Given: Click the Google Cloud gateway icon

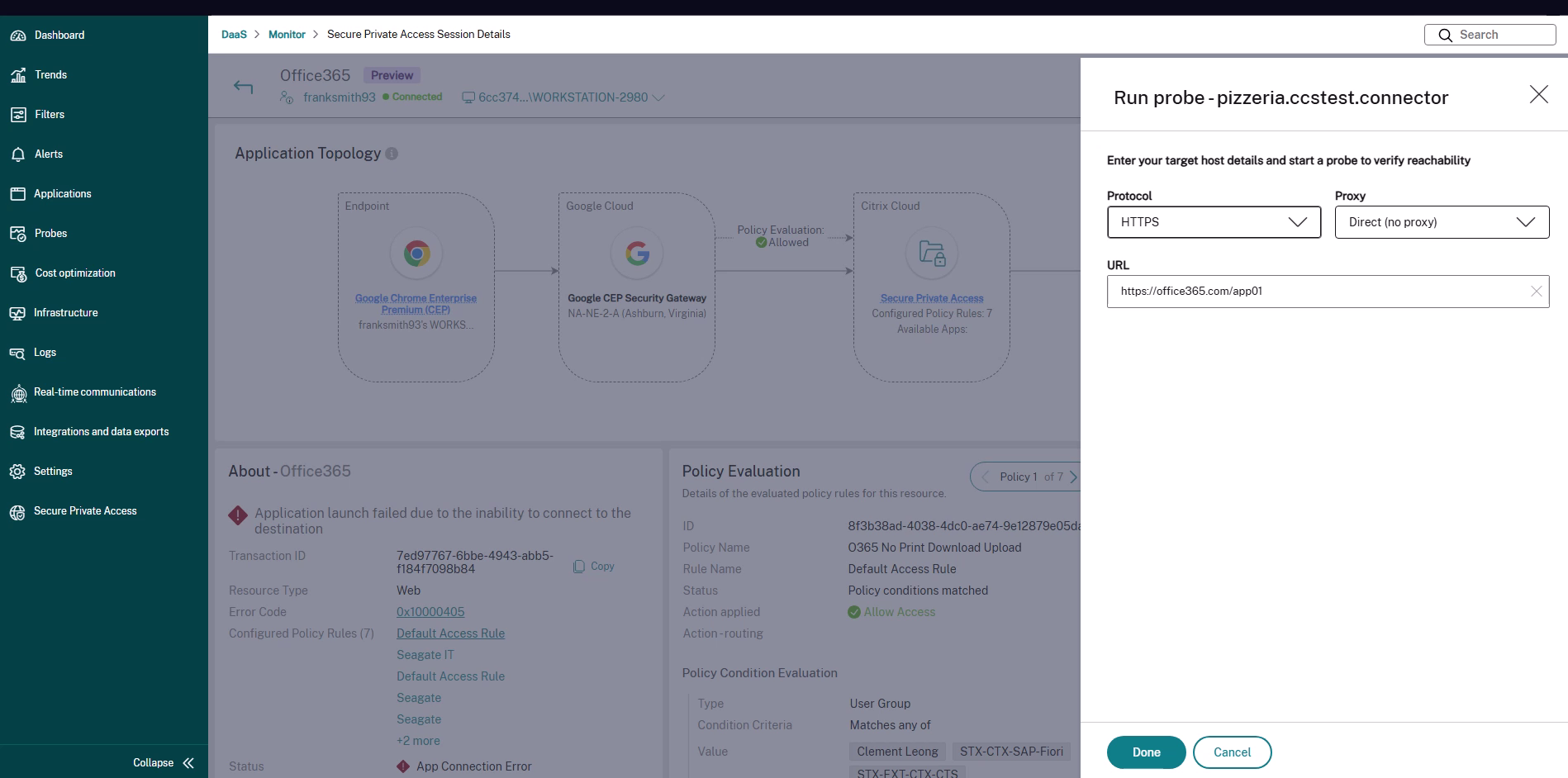Looking at the screenshot, I should pyautogui.click(x=637, y=254).
